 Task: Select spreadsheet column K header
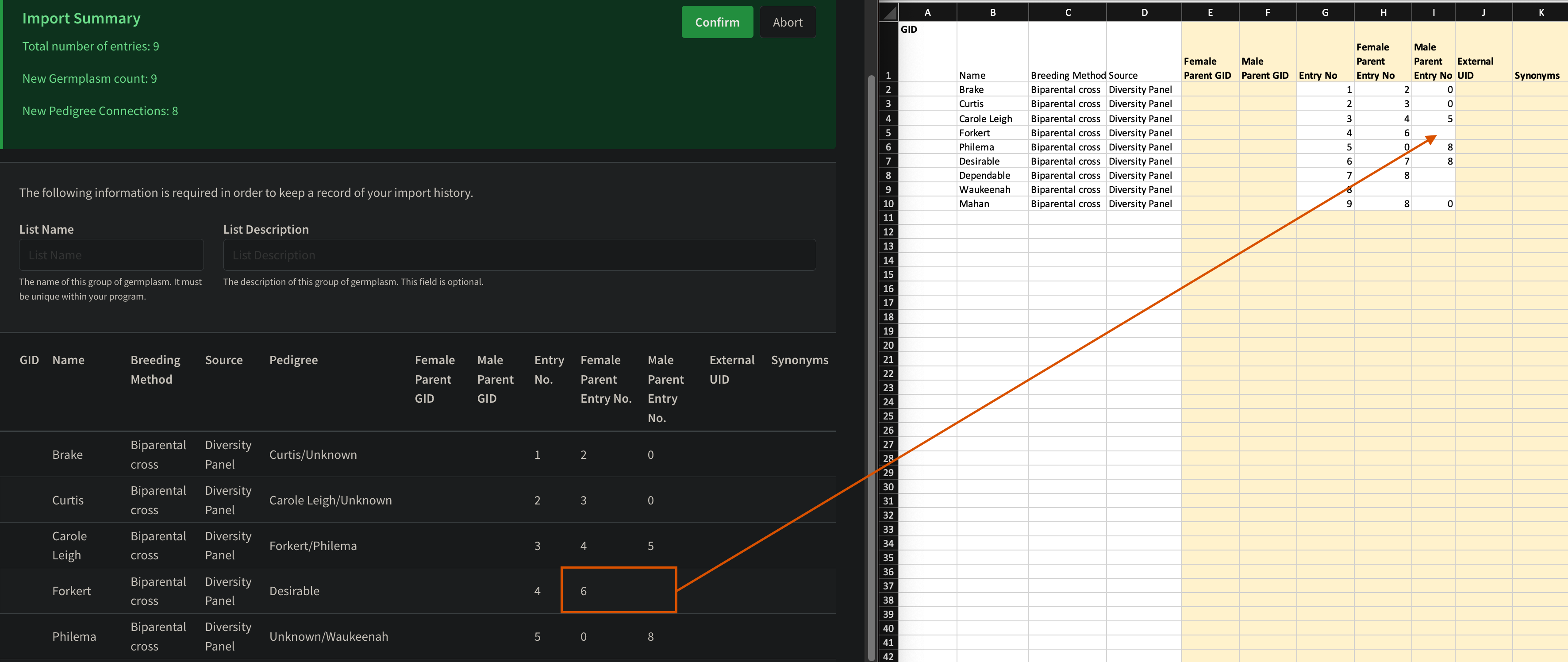point(1540,12)
